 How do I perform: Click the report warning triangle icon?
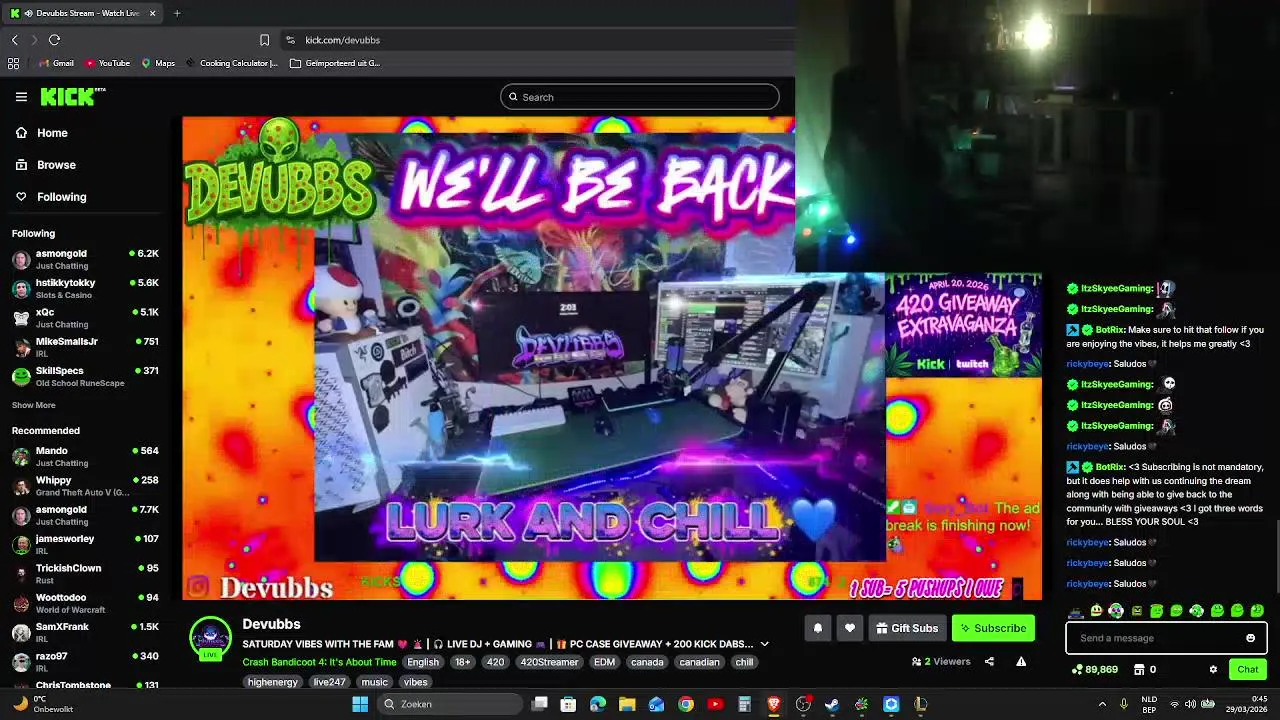1021,661
